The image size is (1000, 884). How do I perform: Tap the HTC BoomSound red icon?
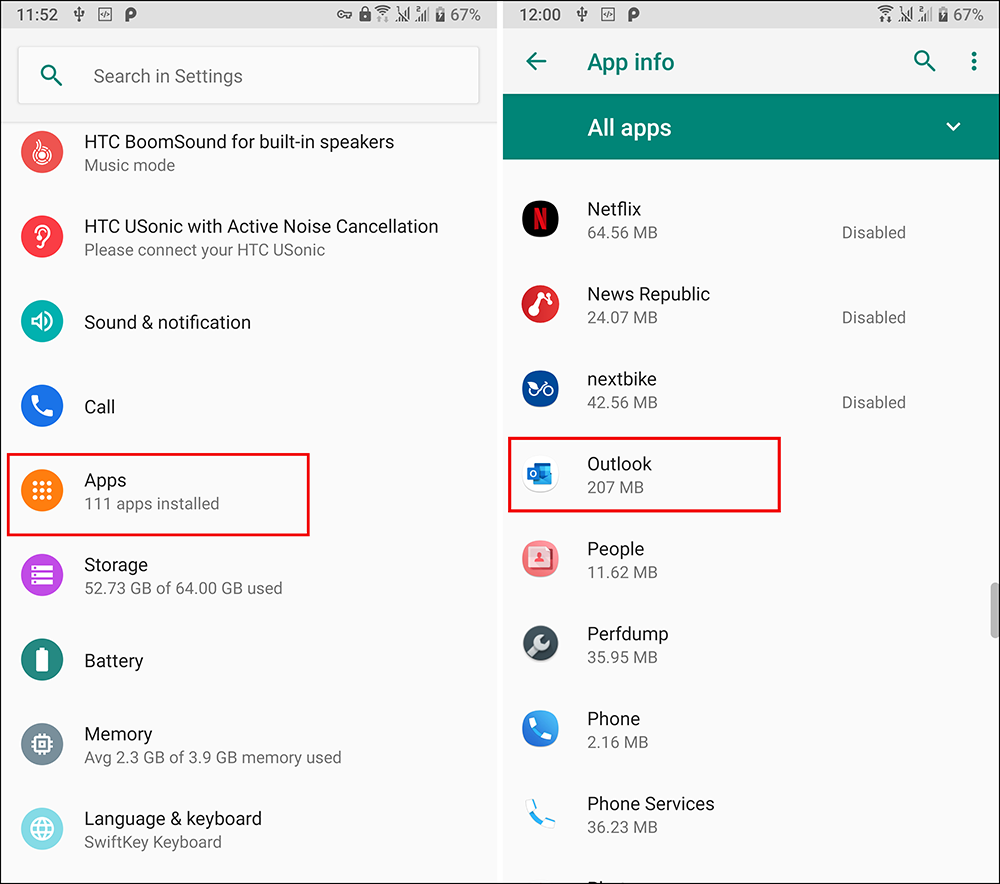pos(42,152)
